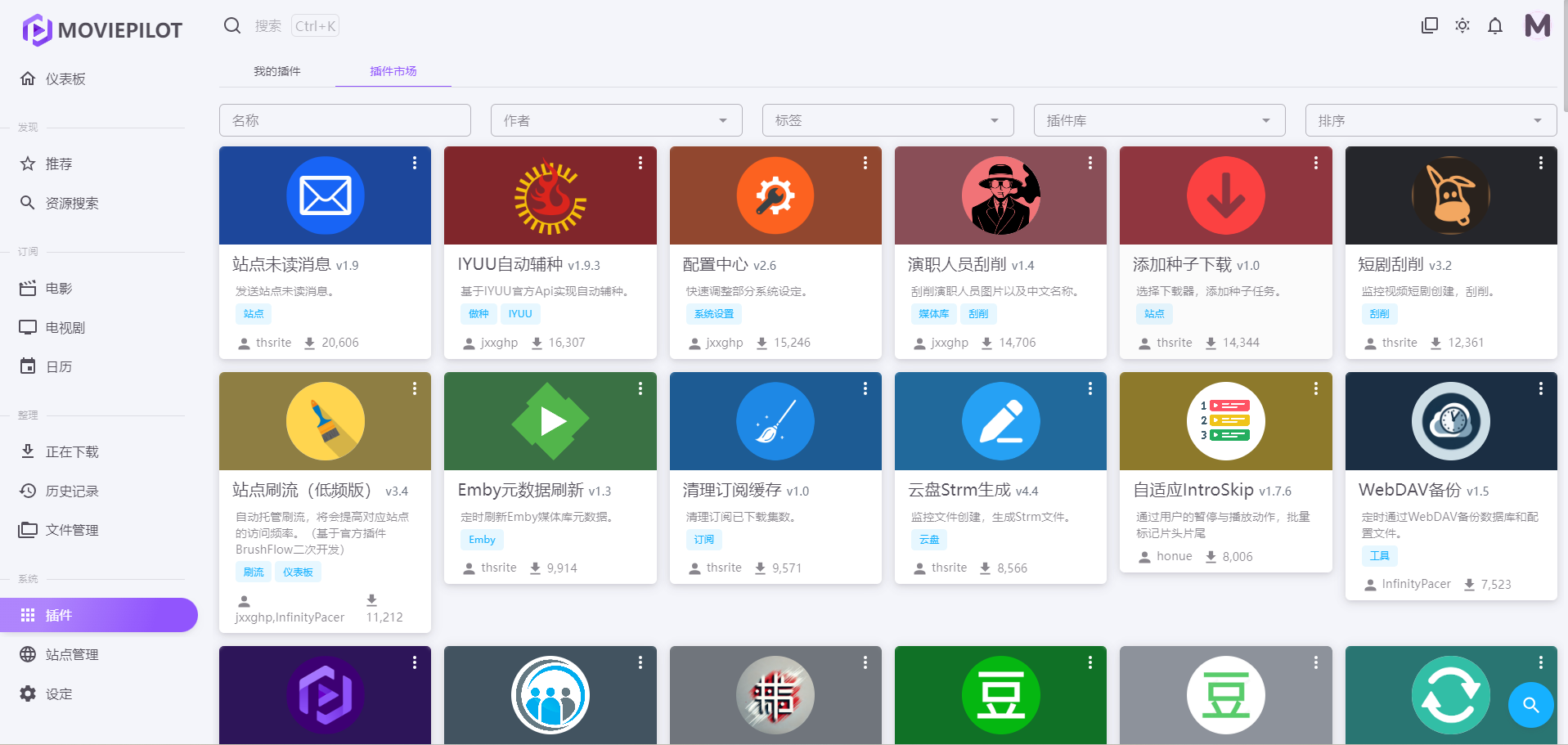Image resolution: width=1568 pixels, height=745 pixels.
Task: Click the 媒体库 tag chip
Action: 933,313
